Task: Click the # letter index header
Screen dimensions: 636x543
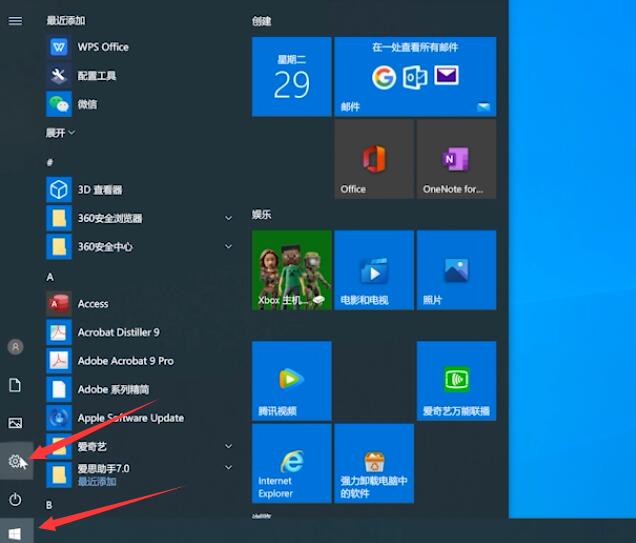Action: (x=50, y=163)
